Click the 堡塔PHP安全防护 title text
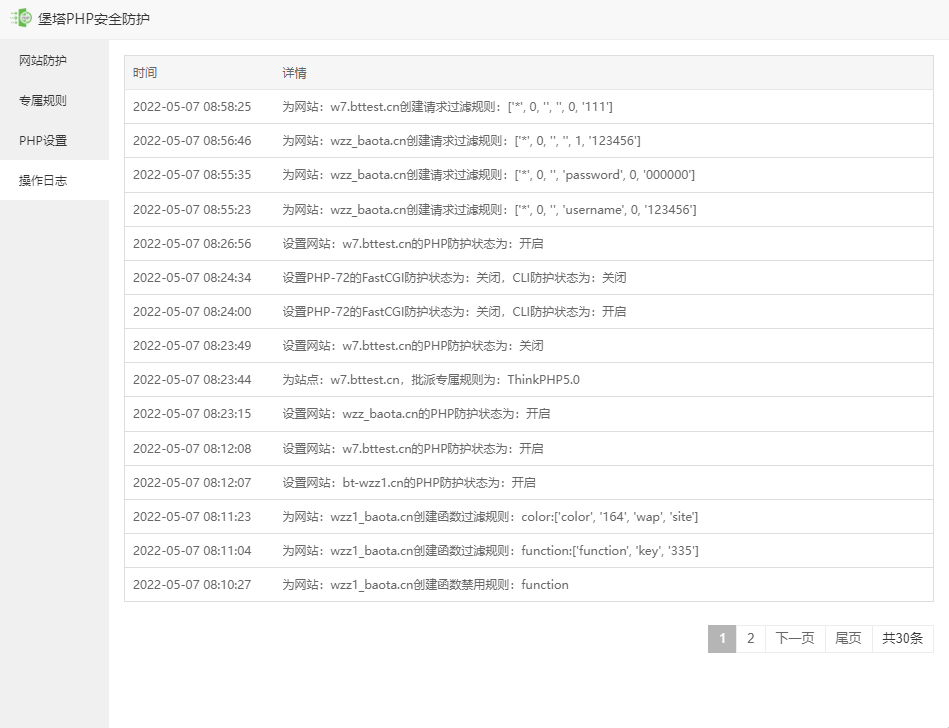 pos(94,19)
